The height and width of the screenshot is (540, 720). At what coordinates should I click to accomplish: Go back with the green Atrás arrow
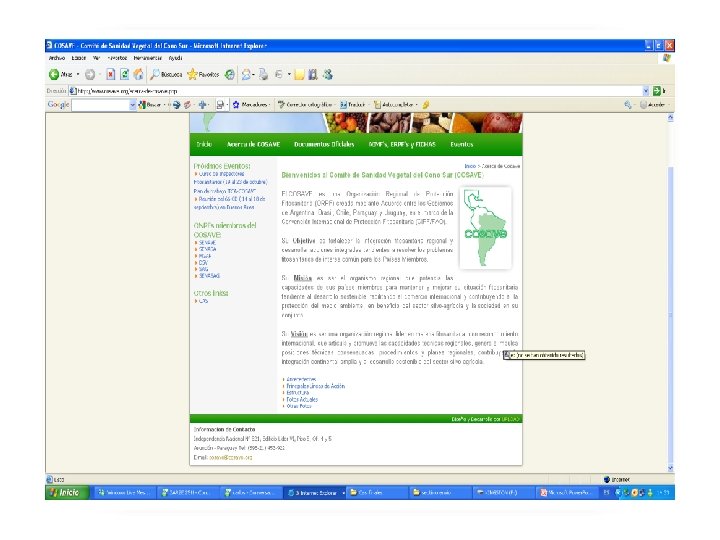point(54,74)
